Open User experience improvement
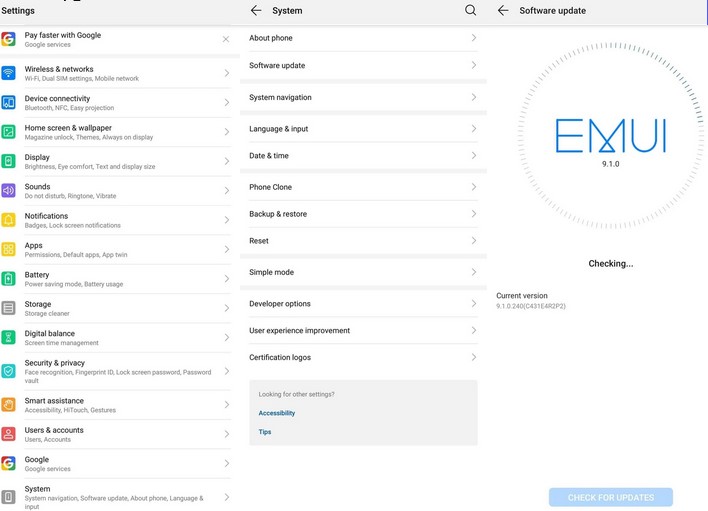Screen dimensions: 708x511 pos(363,330)
